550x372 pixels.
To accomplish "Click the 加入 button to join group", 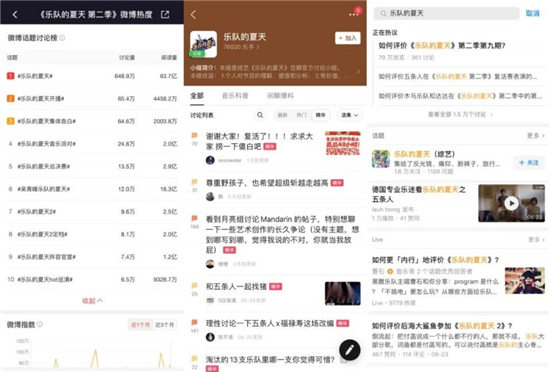I will [348, 38].
